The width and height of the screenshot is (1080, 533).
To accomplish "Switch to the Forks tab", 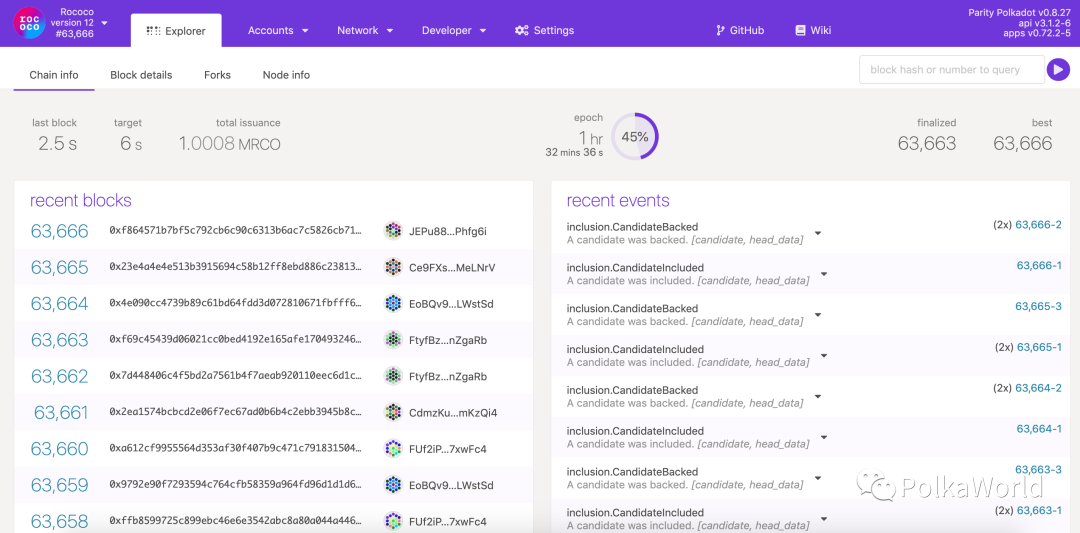I will click(x=217, y=74).
